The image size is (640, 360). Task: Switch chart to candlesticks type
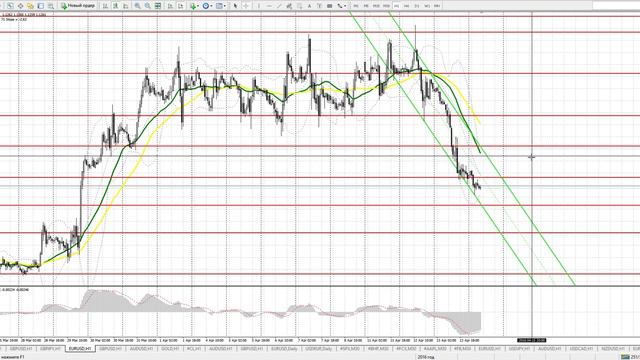[x=115, y=6]
